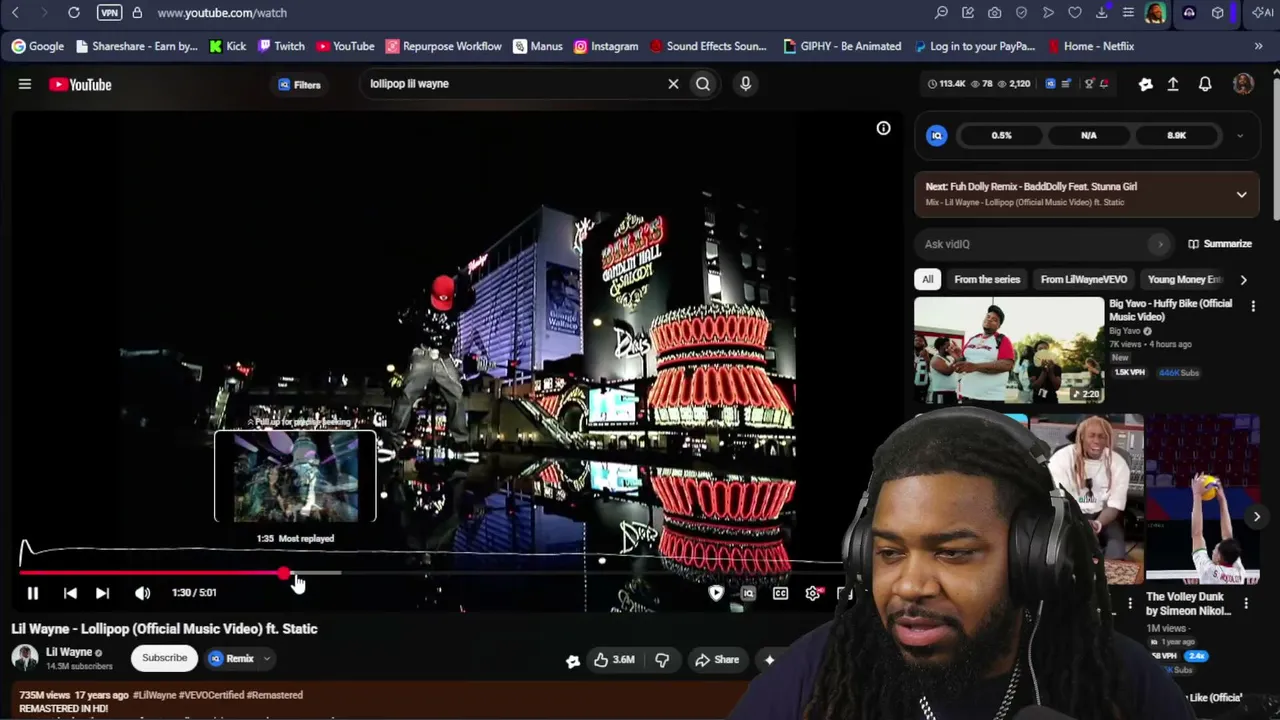
Task: Open the browser AI assistant button
Action: pos(1262,13)
